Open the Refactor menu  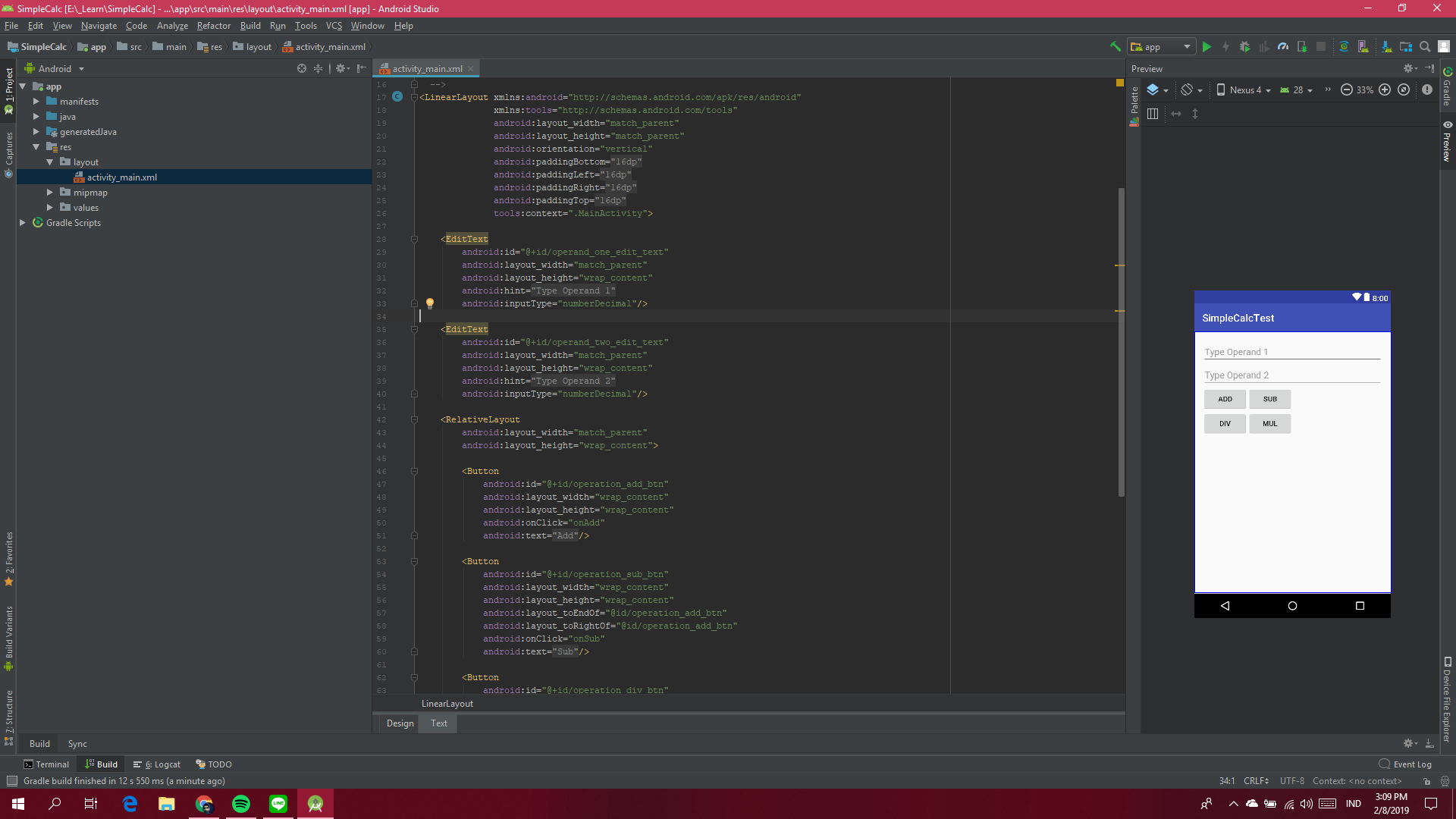[213, 25]
